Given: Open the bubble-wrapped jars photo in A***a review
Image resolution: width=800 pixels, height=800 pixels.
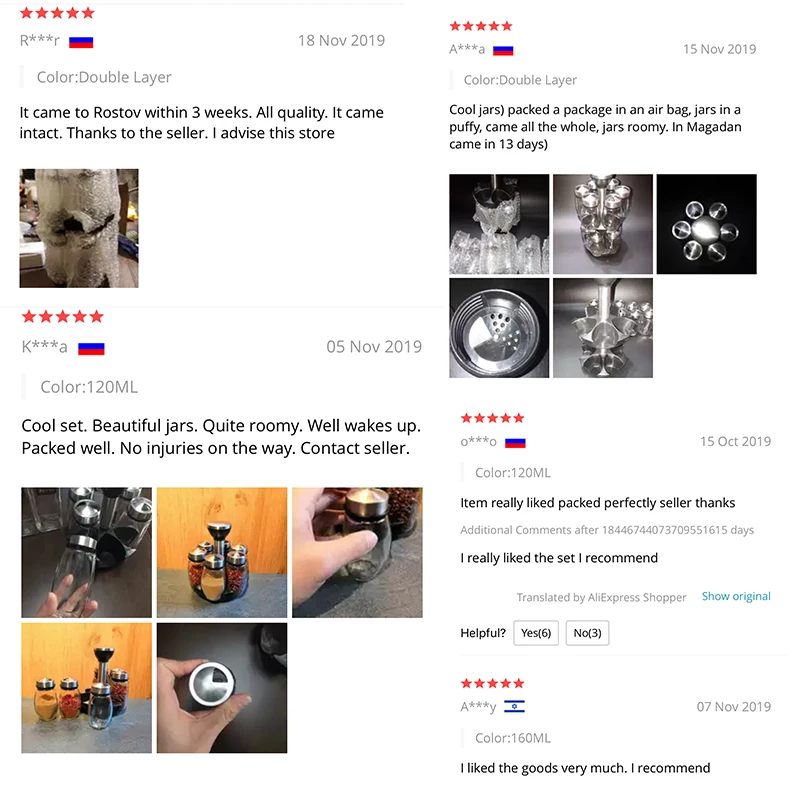Looking at the screenshot, I should 499,224.
